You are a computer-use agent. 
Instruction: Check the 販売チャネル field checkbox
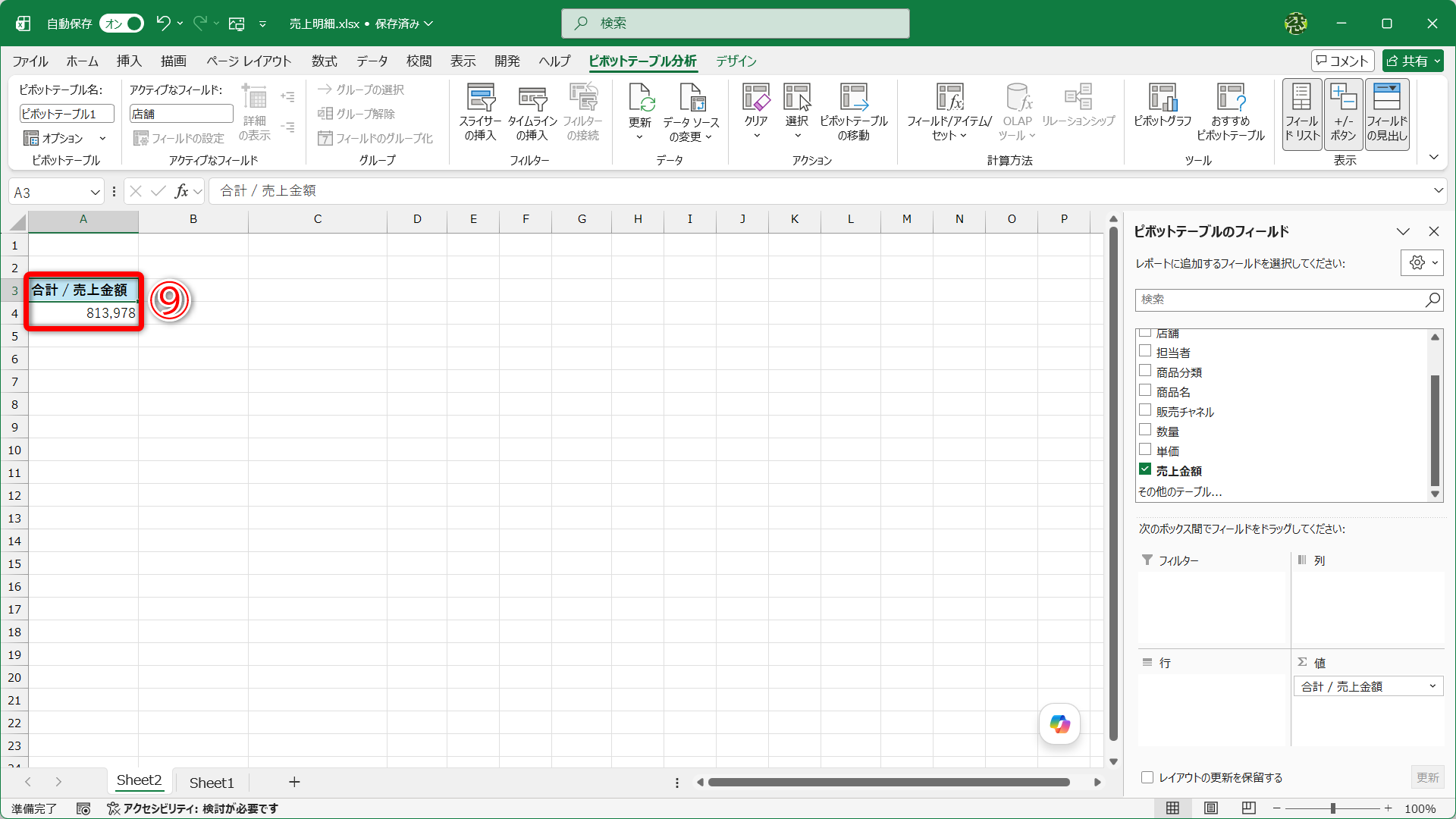click(x=1145, y=410)
